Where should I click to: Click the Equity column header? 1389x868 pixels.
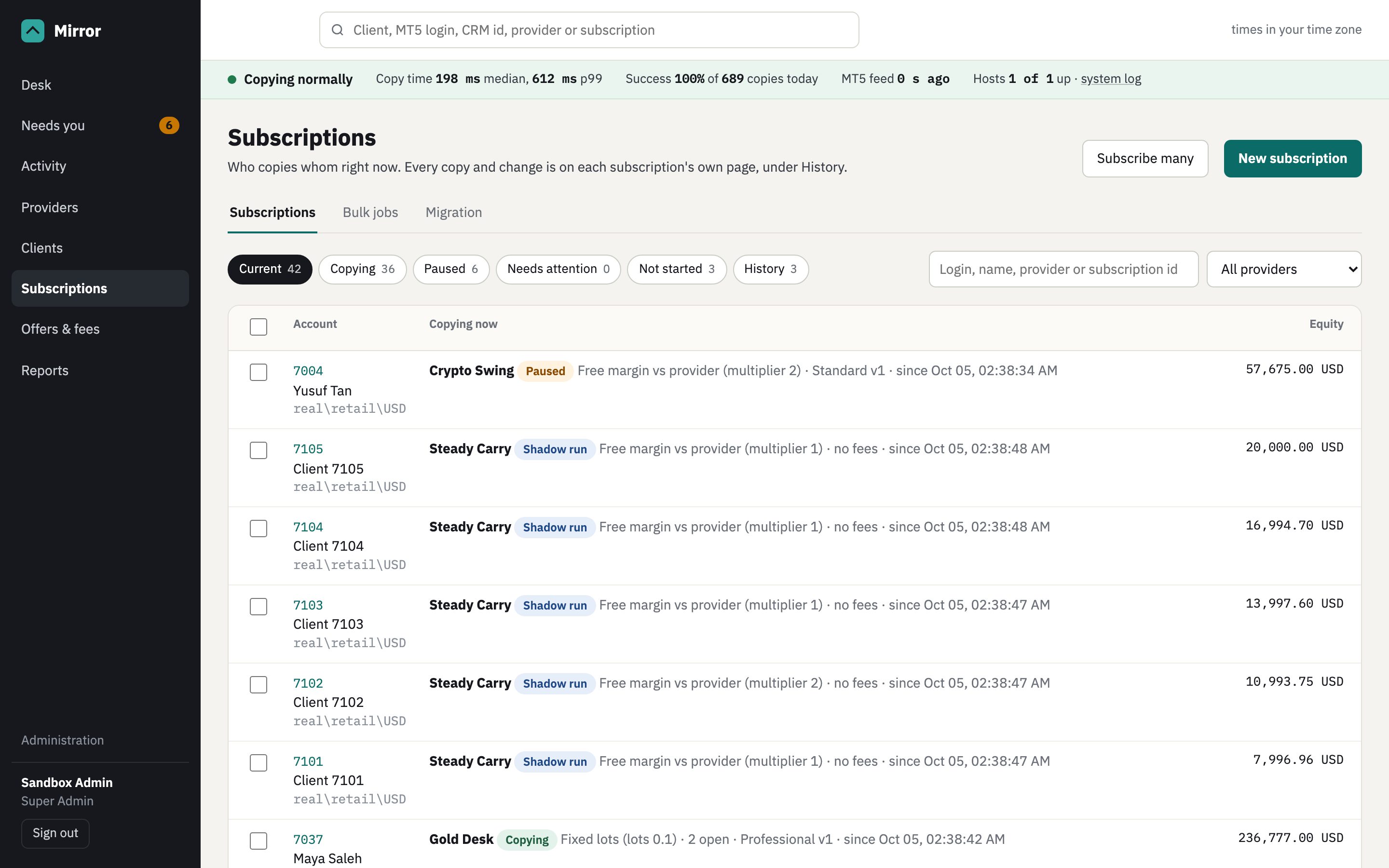coord(1326,324)
